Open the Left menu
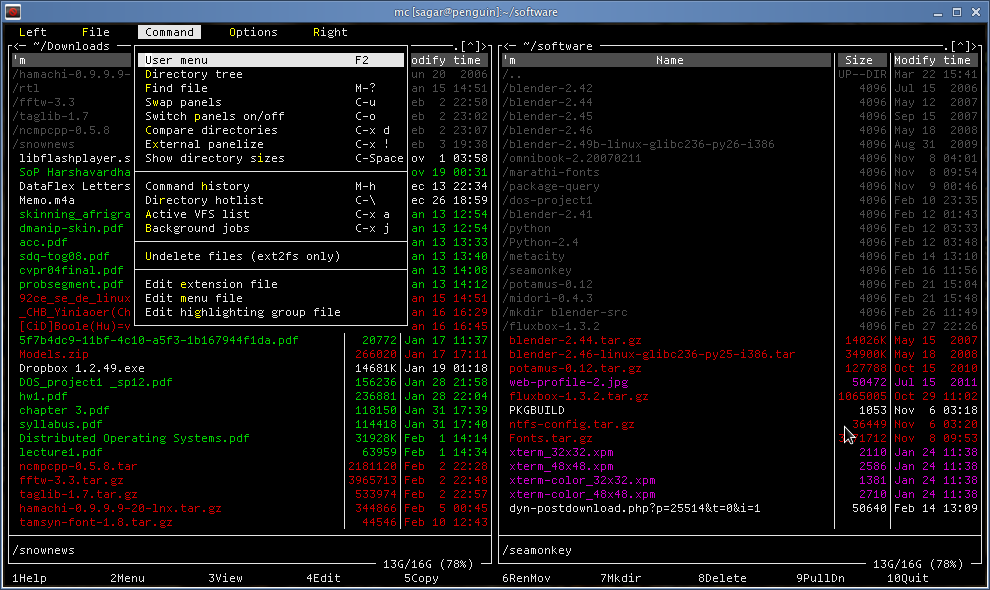Screen dimensions: 990x590 [x=32, y=32]
